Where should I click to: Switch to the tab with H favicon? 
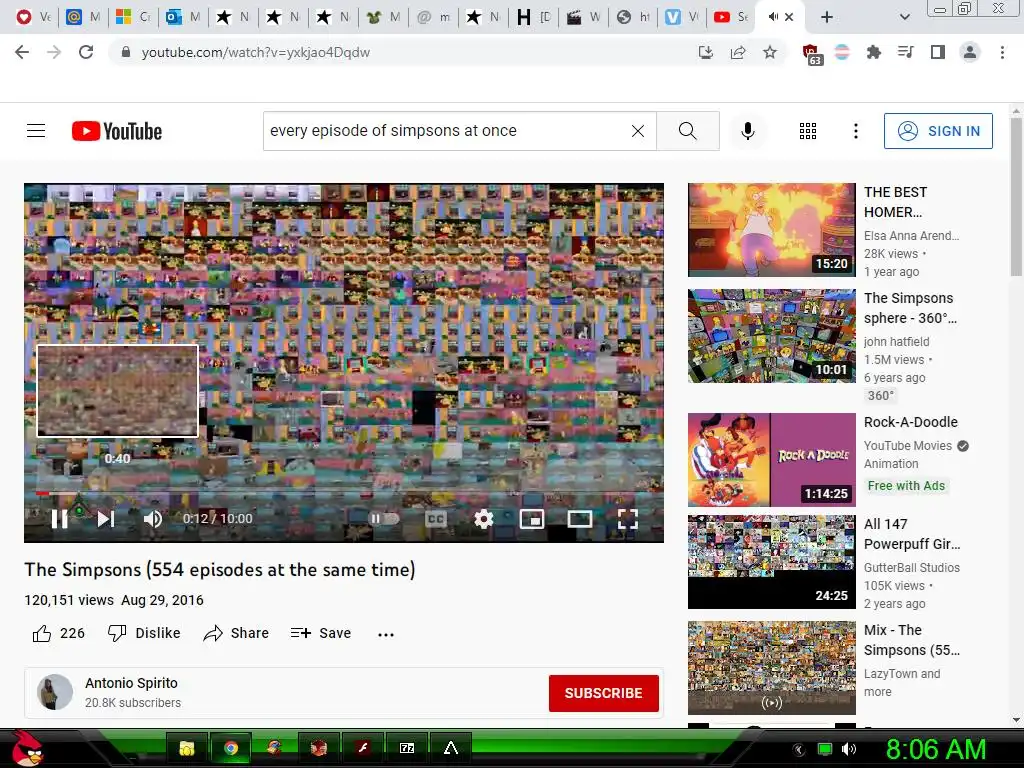pos(533,17)
